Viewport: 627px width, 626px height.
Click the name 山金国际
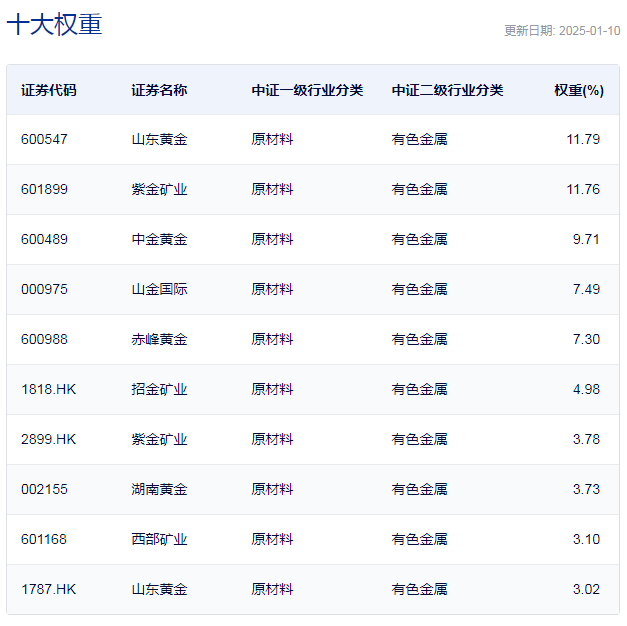click(159, 289)
